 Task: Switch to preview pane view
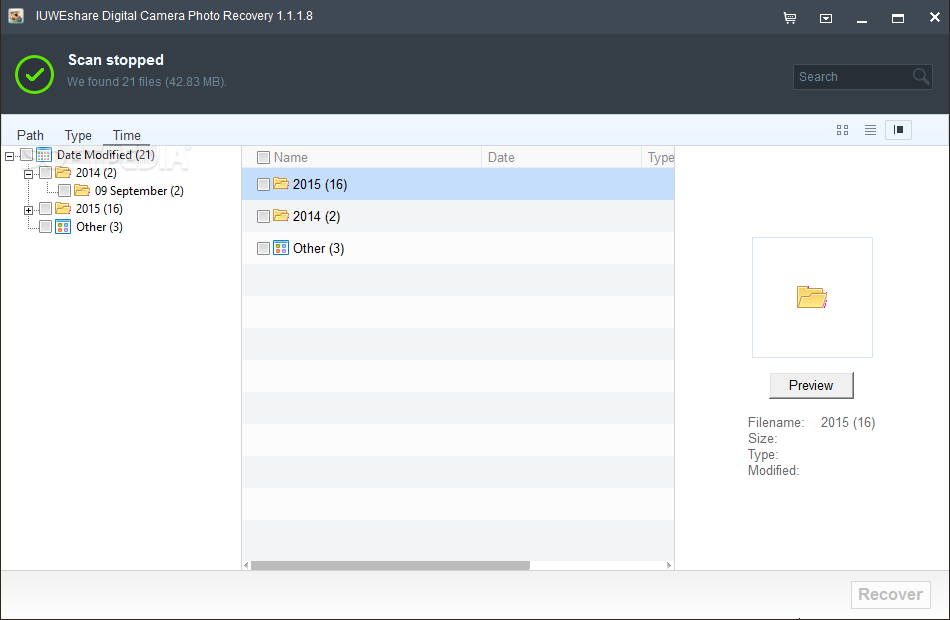pyautogui.click(x=899, y=130)
